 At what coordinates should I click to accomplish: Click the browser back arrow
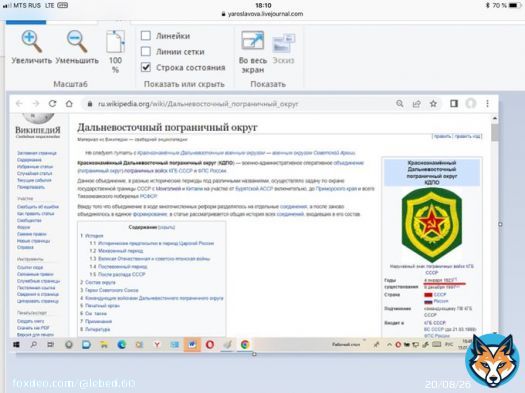point(19,104)
